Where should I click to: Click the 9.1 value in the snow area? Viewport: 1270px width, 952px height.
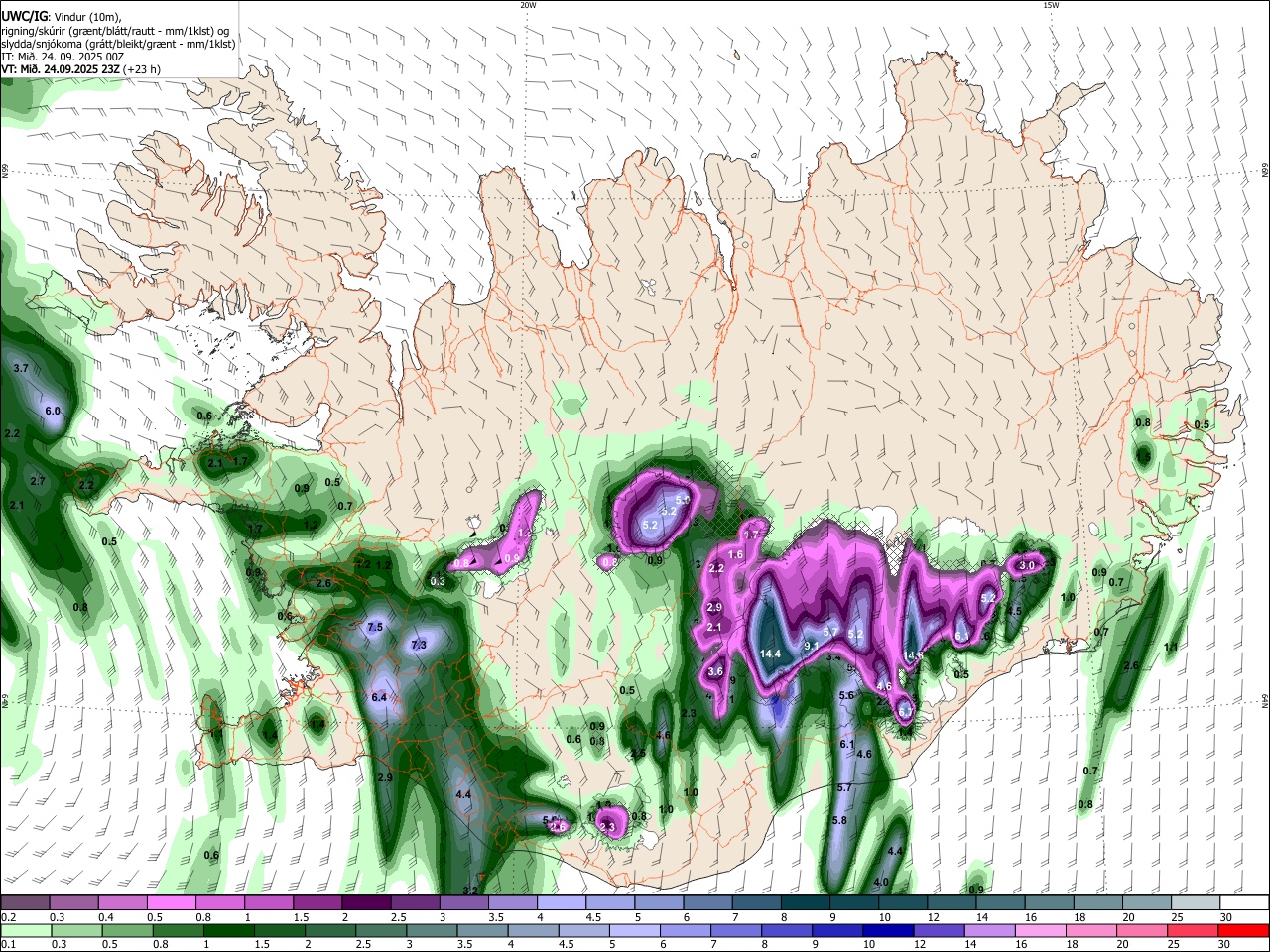[811, 646]
